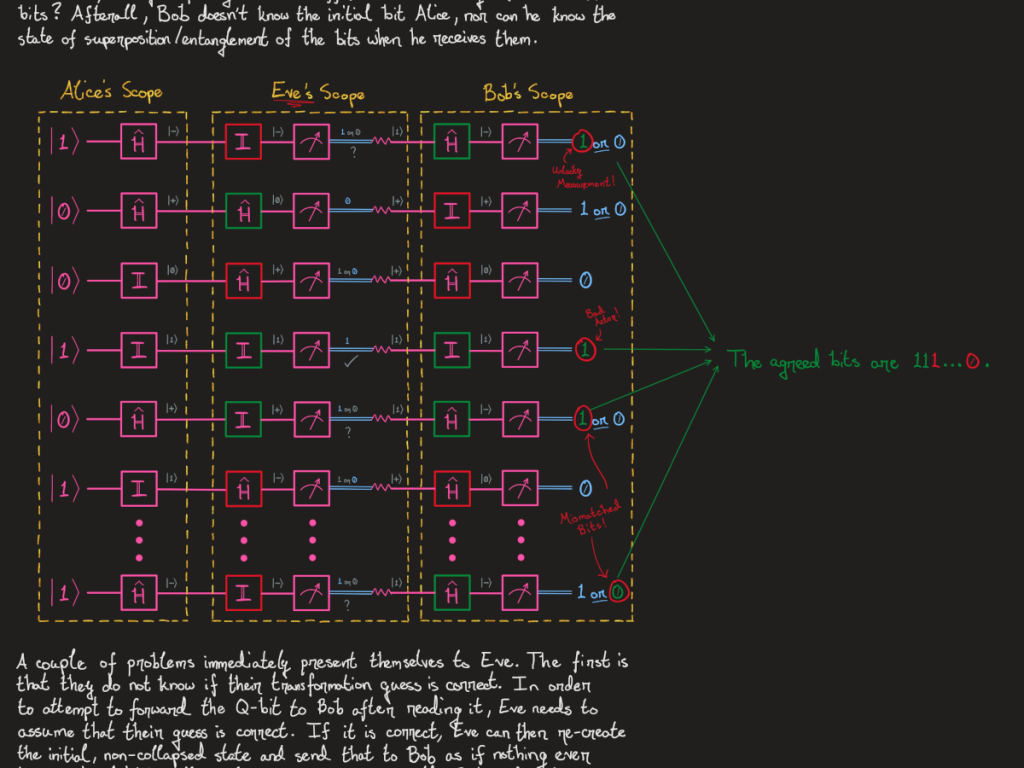The height and width of the screenshot is (768, 1024).
Task: Click Alice's Hadamard gate in the first row
Action: (x=139, y=142)
